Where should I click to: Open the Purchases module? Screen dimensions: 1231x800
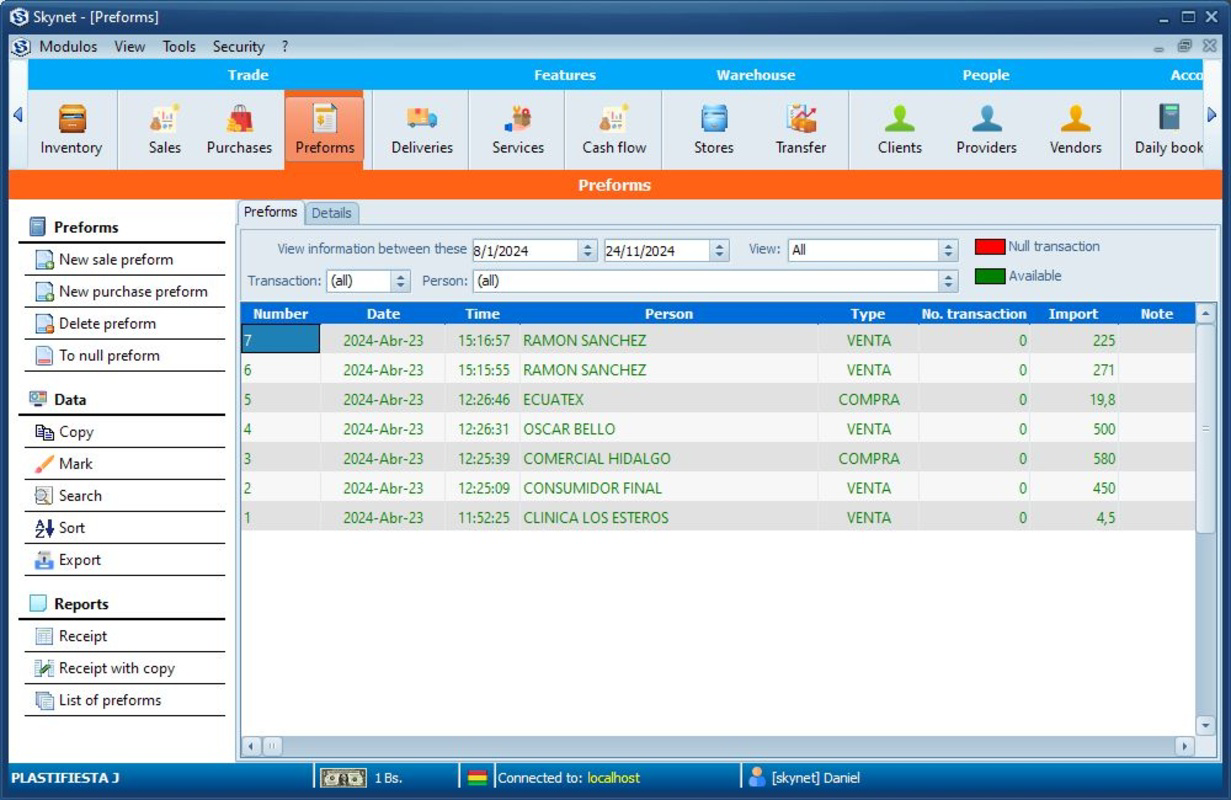239,130
